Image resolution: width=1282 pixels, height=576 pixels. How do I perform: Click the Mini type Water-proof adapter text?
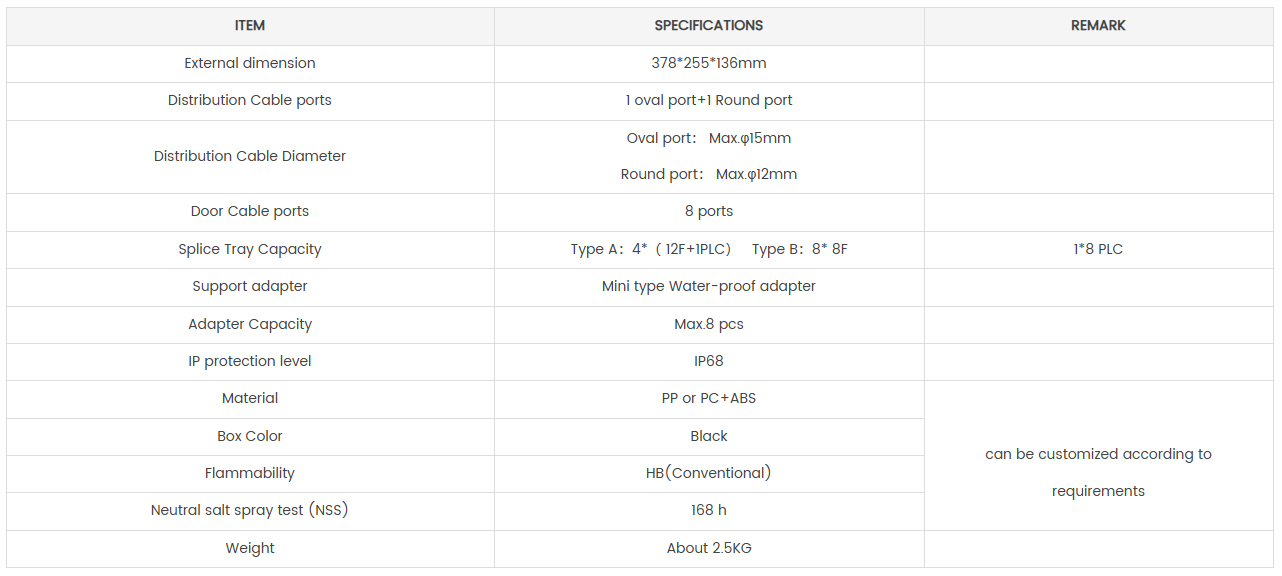point(709,286)
